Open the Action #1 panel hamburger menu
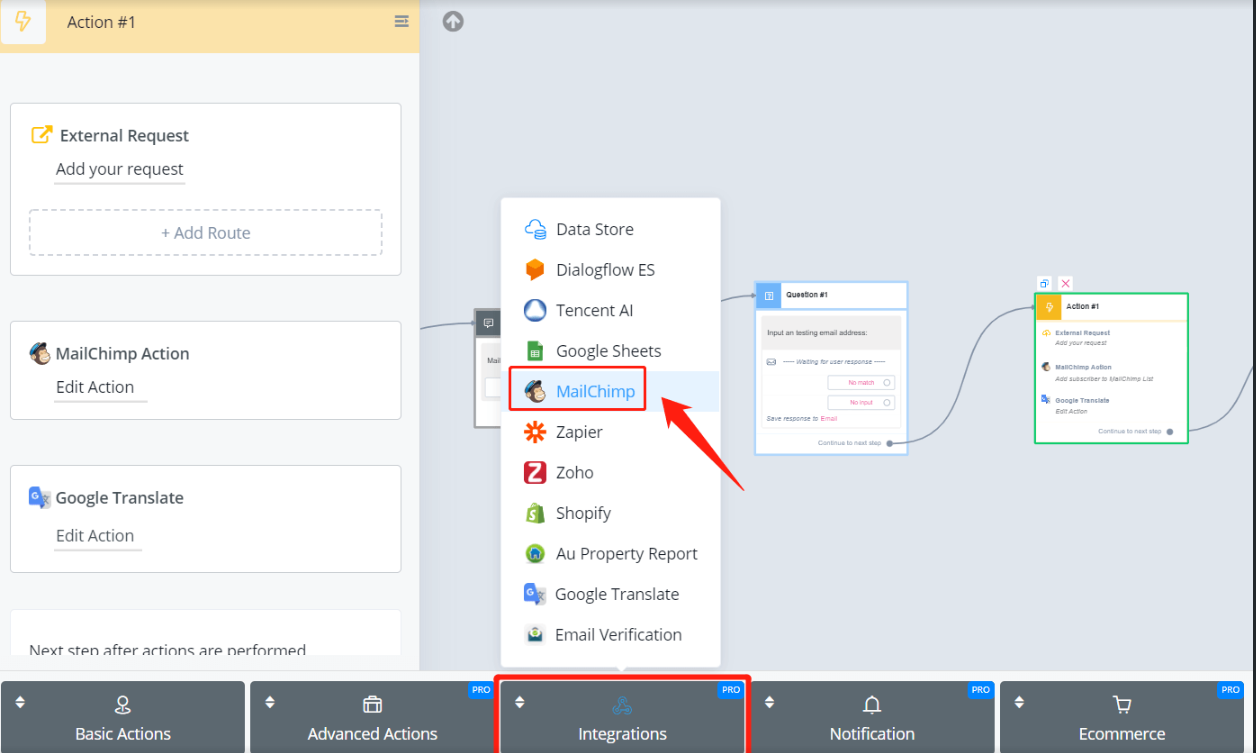Viewport: 1256px width, 753px height. coord(401,21)
